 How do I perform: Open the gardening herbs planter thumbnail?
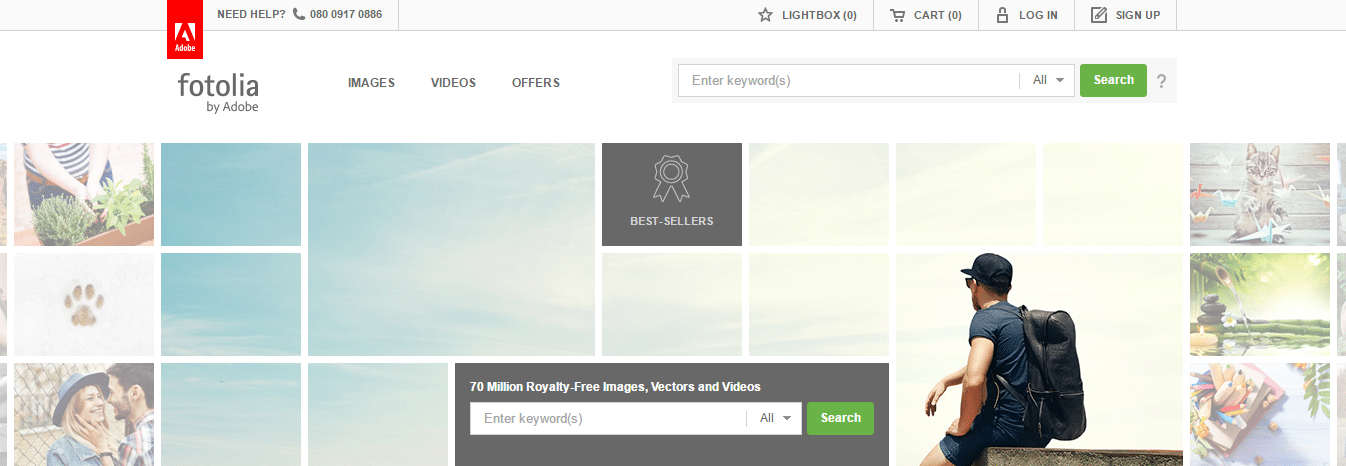84,194
